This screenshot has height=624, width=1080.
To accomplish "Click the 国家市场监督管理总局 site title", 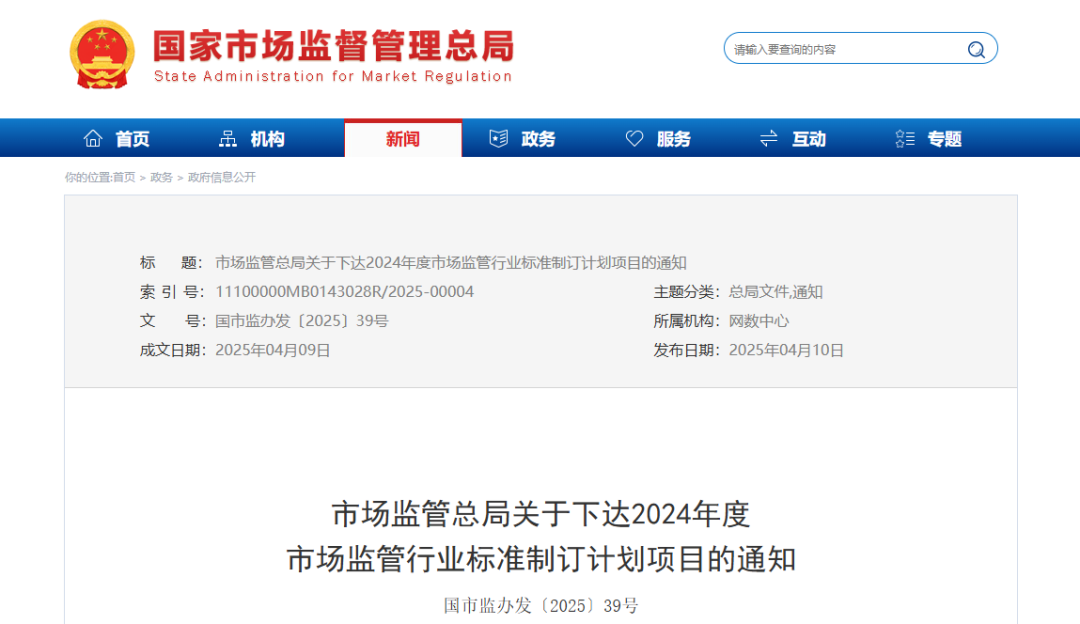I will coord(333,47).
